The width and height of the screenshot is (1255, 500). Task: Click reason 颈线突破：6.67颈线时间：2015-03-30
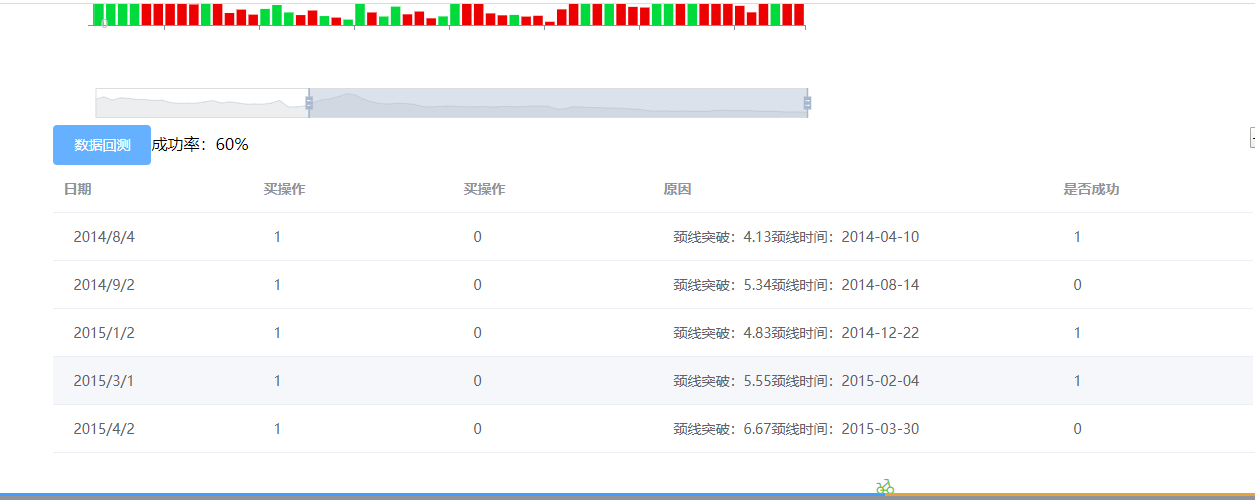796,429
